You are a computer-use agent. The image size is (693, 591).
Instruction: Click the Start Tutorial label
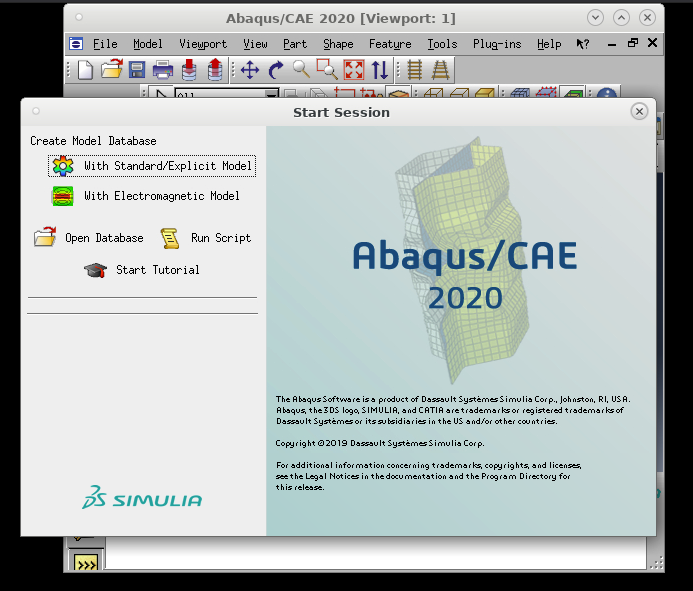pyautogui.click(x=158, y=270)
